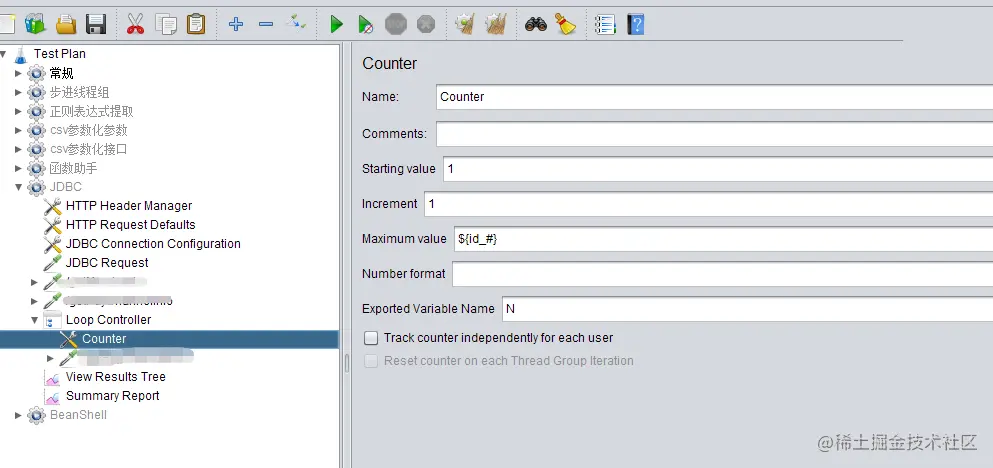Image resolution: width=993 pixels, height=468 pixels.
Task: Collapse all nodes with minus icon
Action: [266, 24]
